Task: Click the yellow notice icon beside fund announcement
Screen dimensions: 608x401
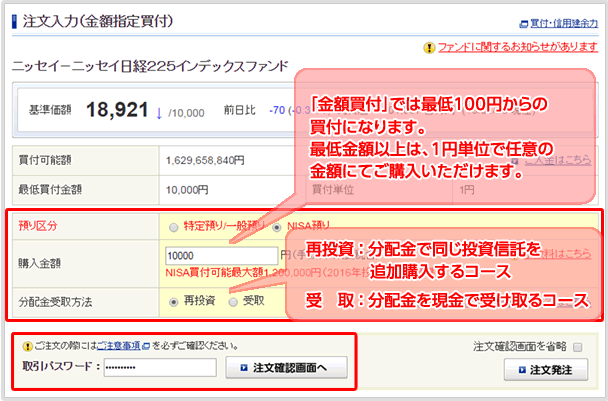Action: coord(429,48)
